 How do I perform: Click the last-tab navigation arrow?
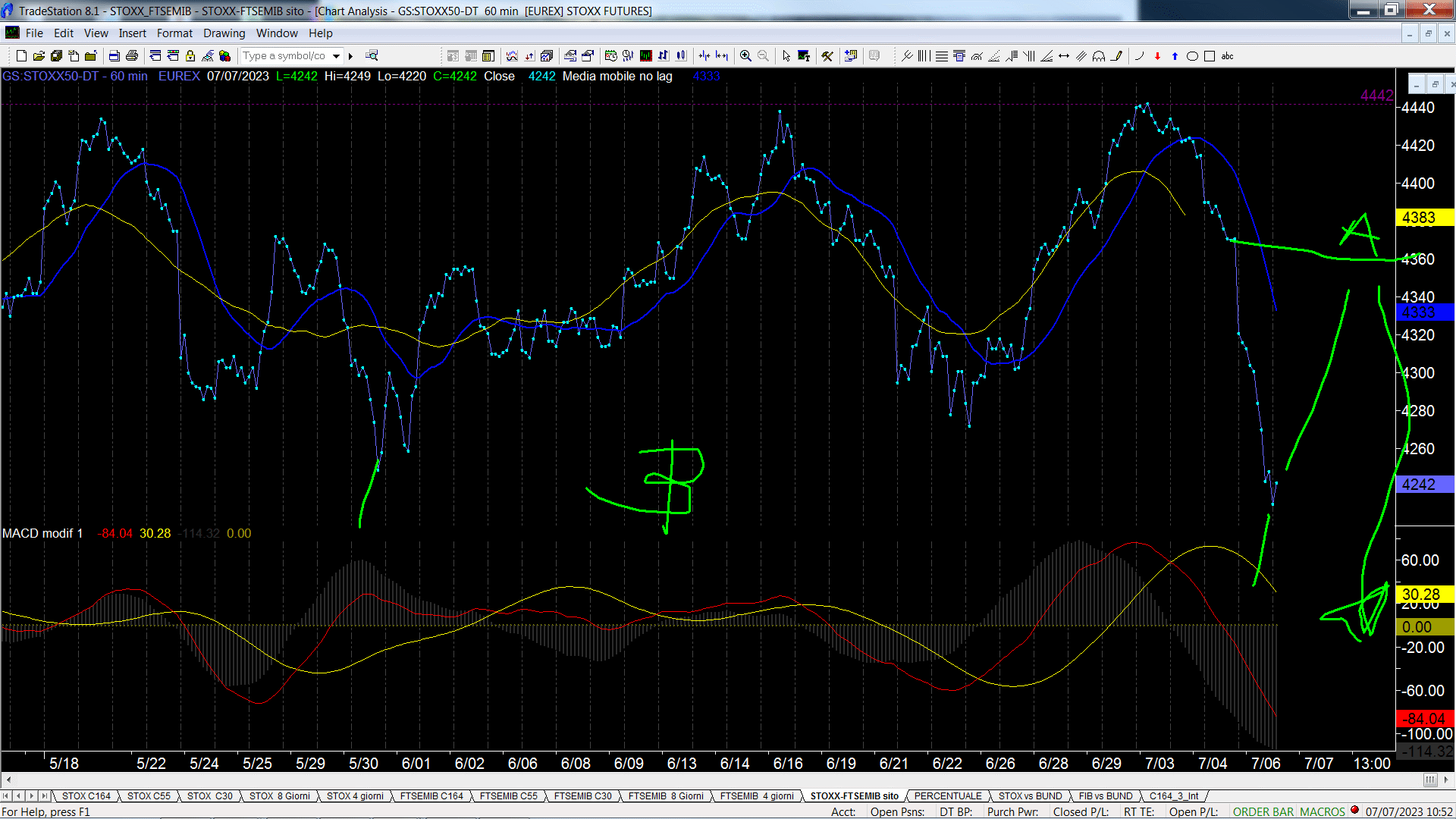pos(44,795)
